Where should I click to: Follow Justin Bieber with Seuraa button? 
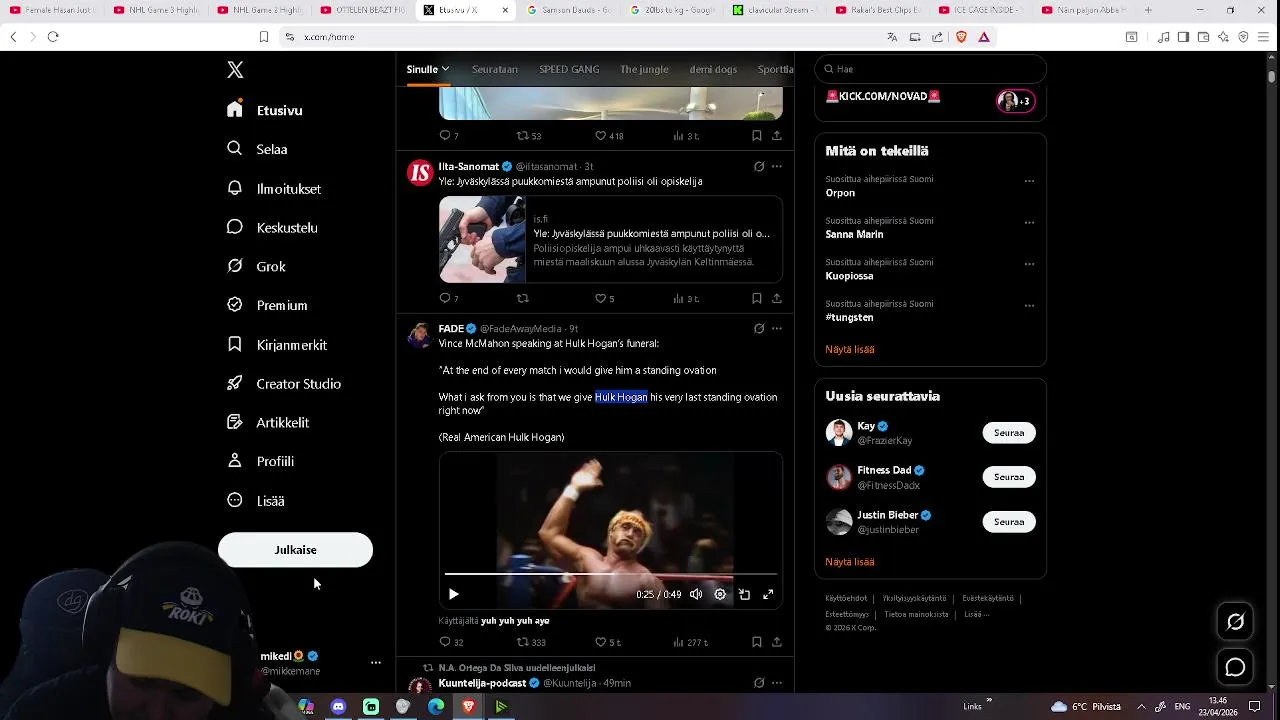tap(1009, 522)
